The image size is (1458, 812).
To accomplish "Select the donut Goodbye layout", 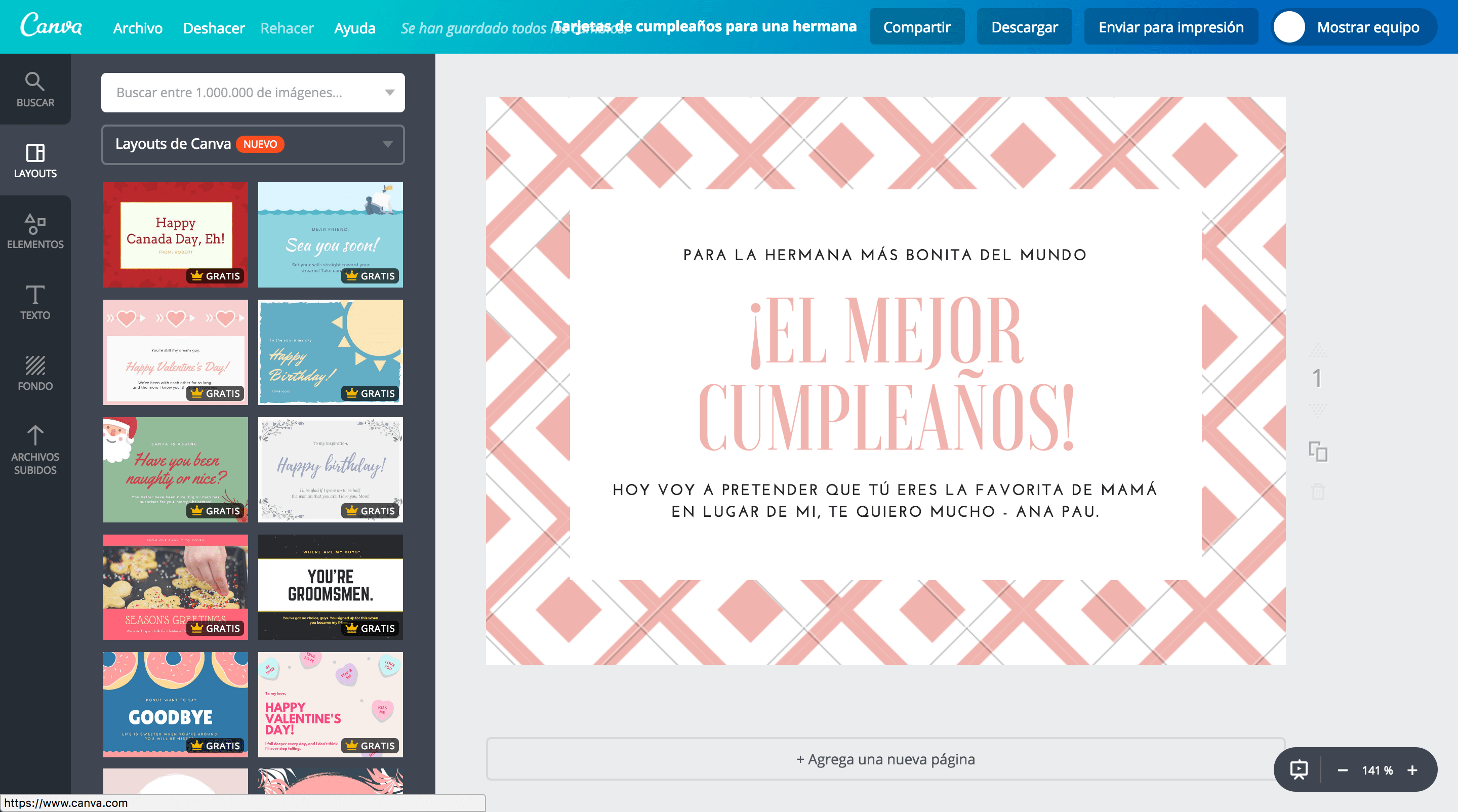I will click(x=176, y=705).
